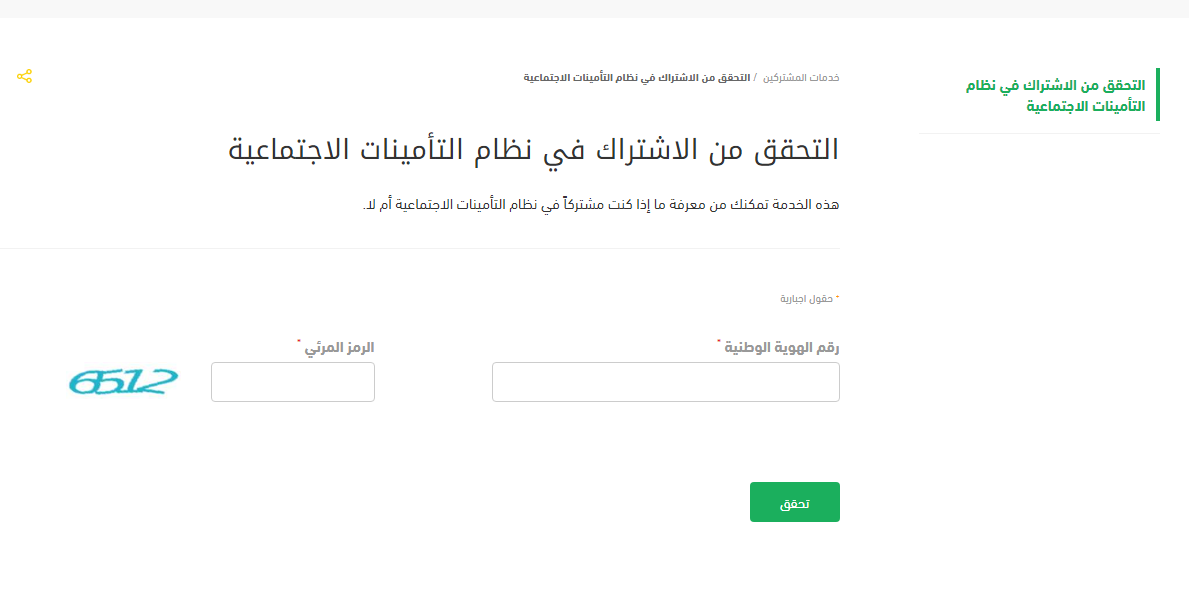Click the الرمز المرئي field label
Image resolution: width=1189 pixels, height=592 pixels.
point(340,348)
